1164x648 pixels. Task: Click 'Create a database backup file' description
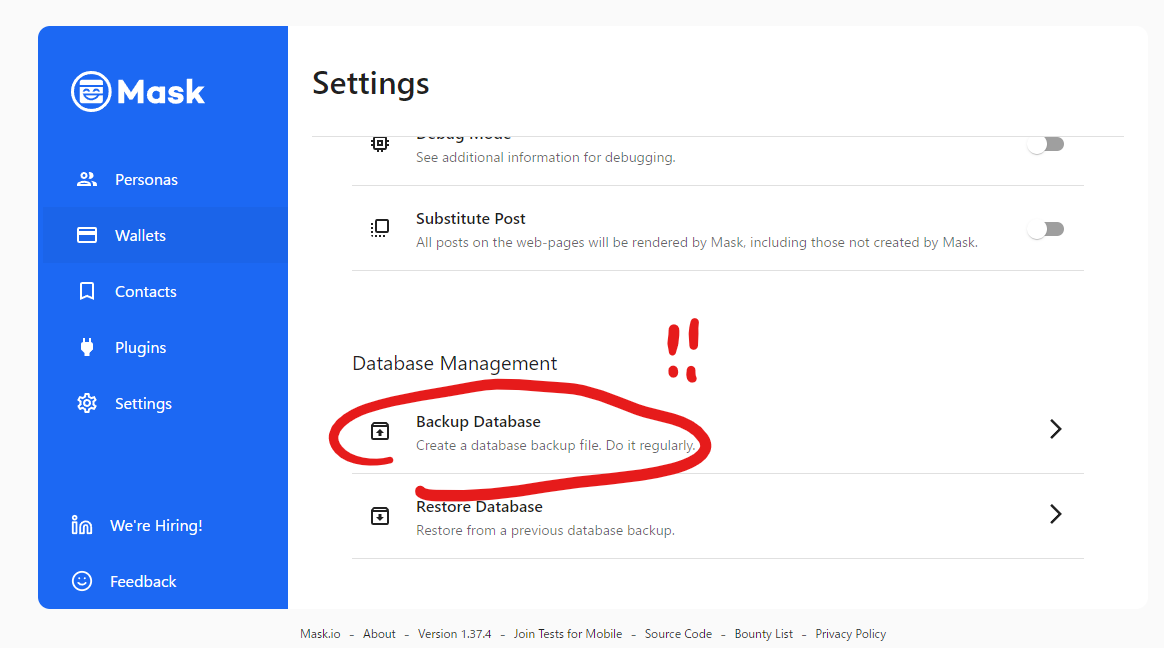pos(555,445)
